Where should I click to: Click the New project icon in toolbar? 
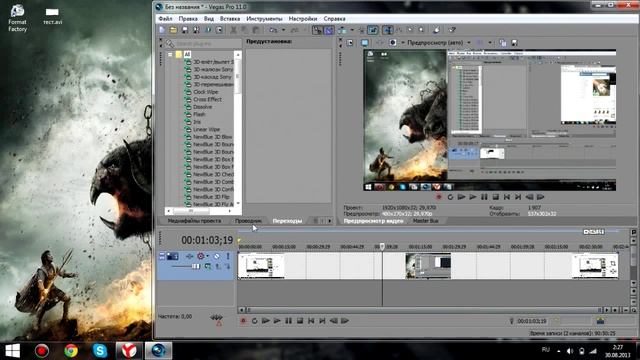[x=162, y=30]
